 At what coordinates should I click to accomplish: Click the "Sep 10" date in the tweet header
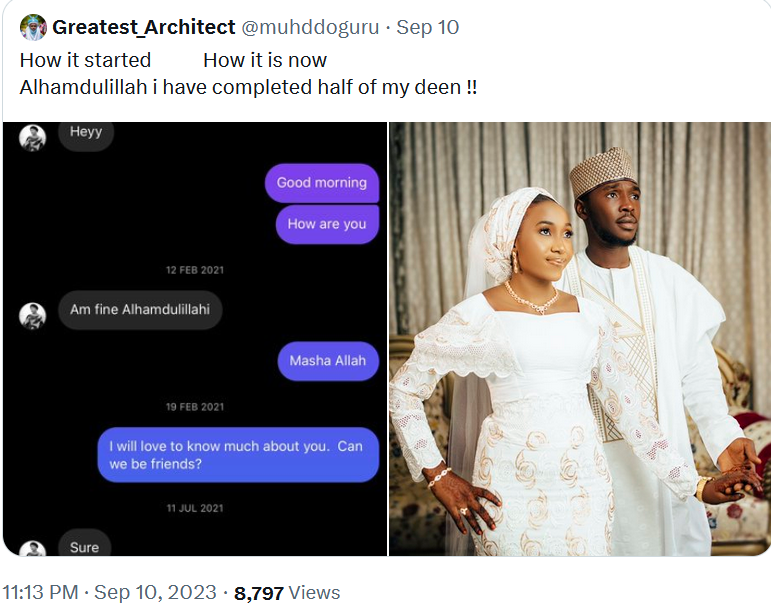(428, 27)
